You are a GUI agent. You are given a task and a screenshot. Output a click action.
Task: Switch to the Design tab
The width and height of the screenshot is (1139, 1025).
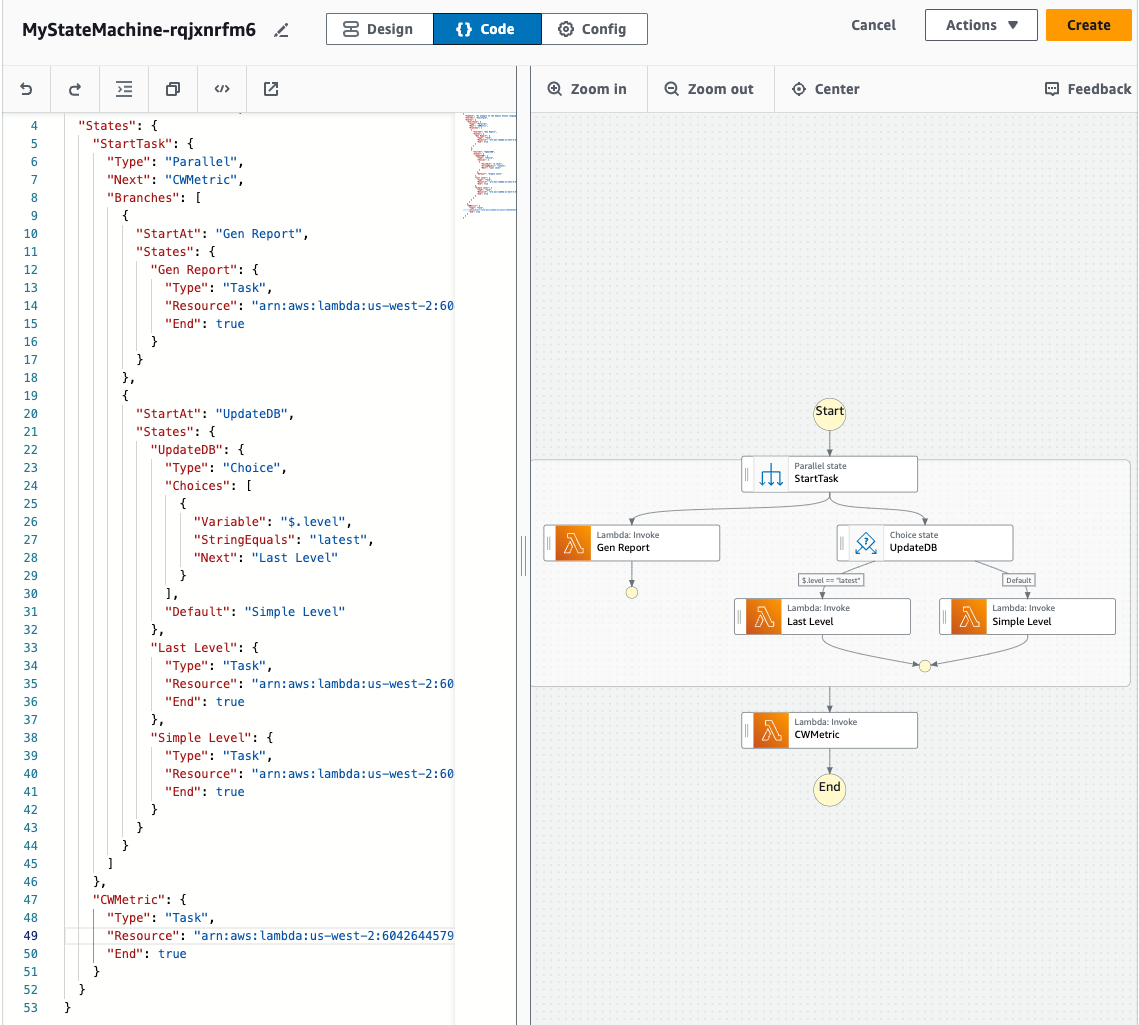(379, 29)
